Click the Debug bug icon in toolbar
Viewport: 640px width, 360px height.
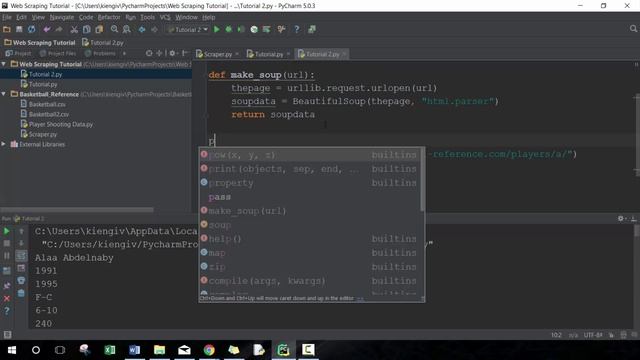229,29
